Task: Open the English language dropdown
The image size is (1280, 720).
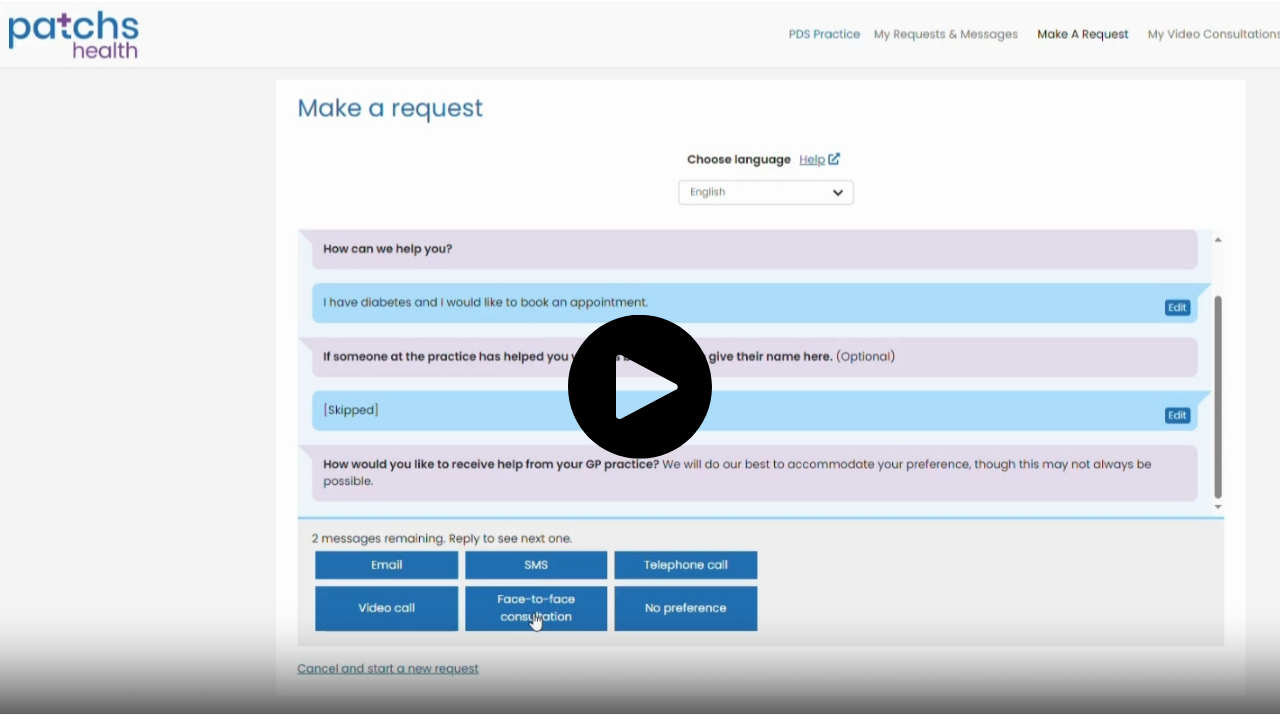Action: [765, 192]
